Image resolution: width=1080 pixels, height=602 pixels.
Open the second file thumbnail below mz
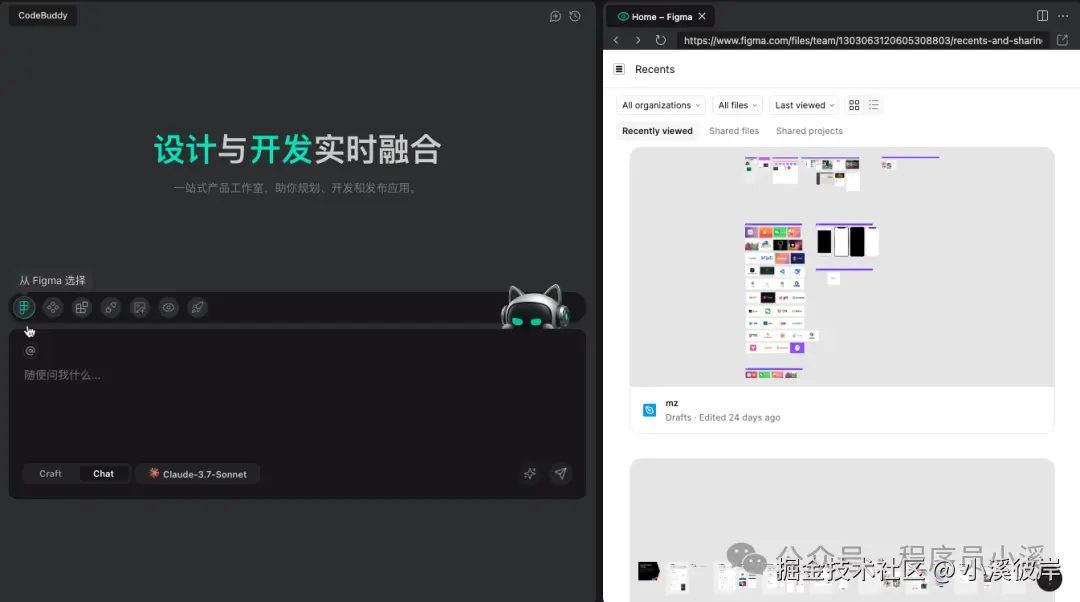point(842,530)
